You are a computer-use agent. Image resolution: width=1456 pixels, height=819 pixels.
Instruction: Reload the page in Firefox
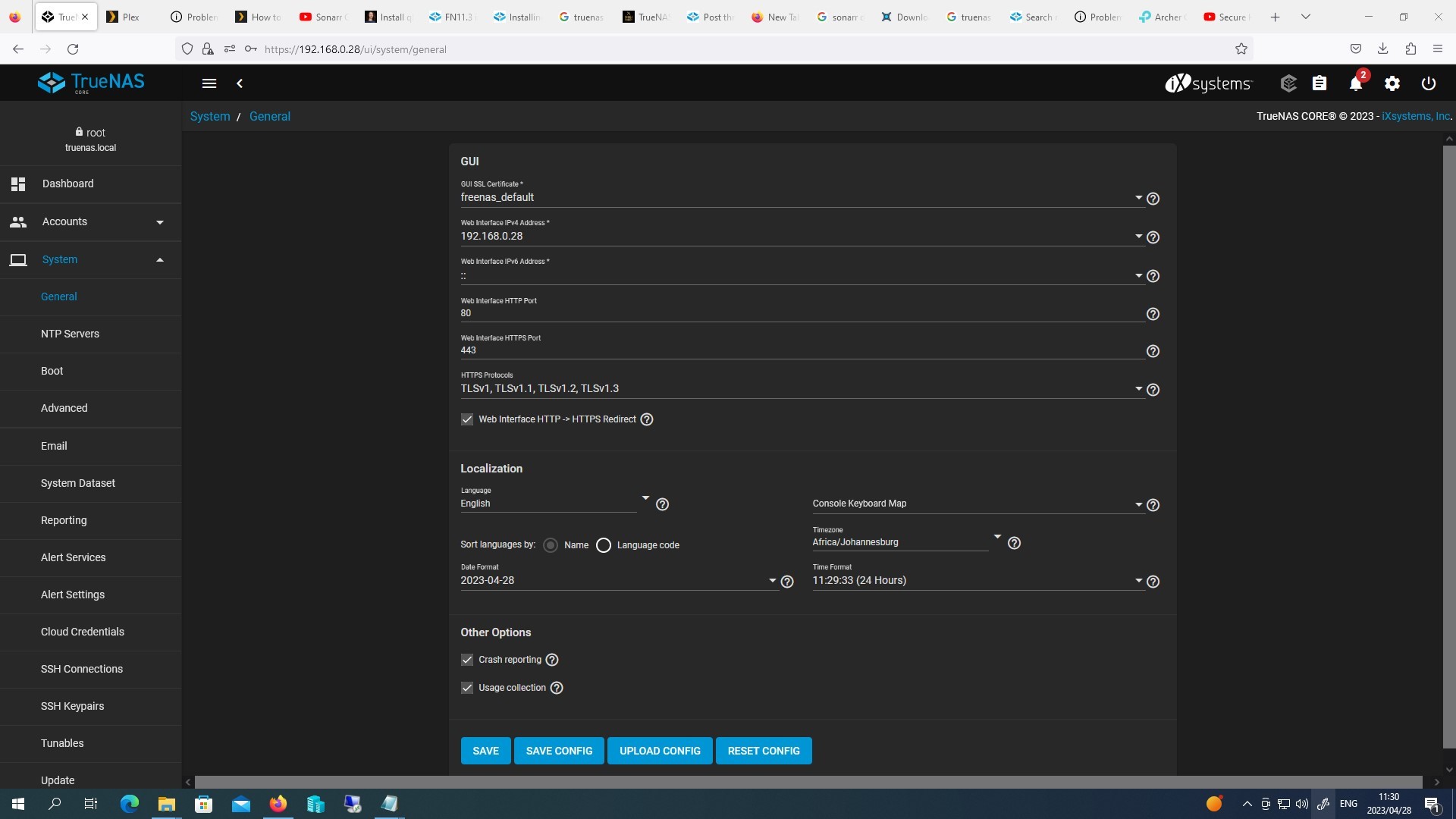pyautogui.click(x=73, y=49)
